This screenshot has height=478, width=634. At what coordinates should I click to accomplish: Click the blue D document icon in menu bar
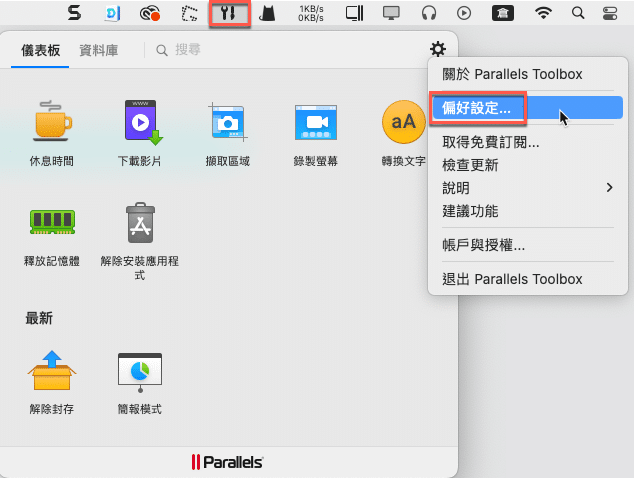point(112,13)
